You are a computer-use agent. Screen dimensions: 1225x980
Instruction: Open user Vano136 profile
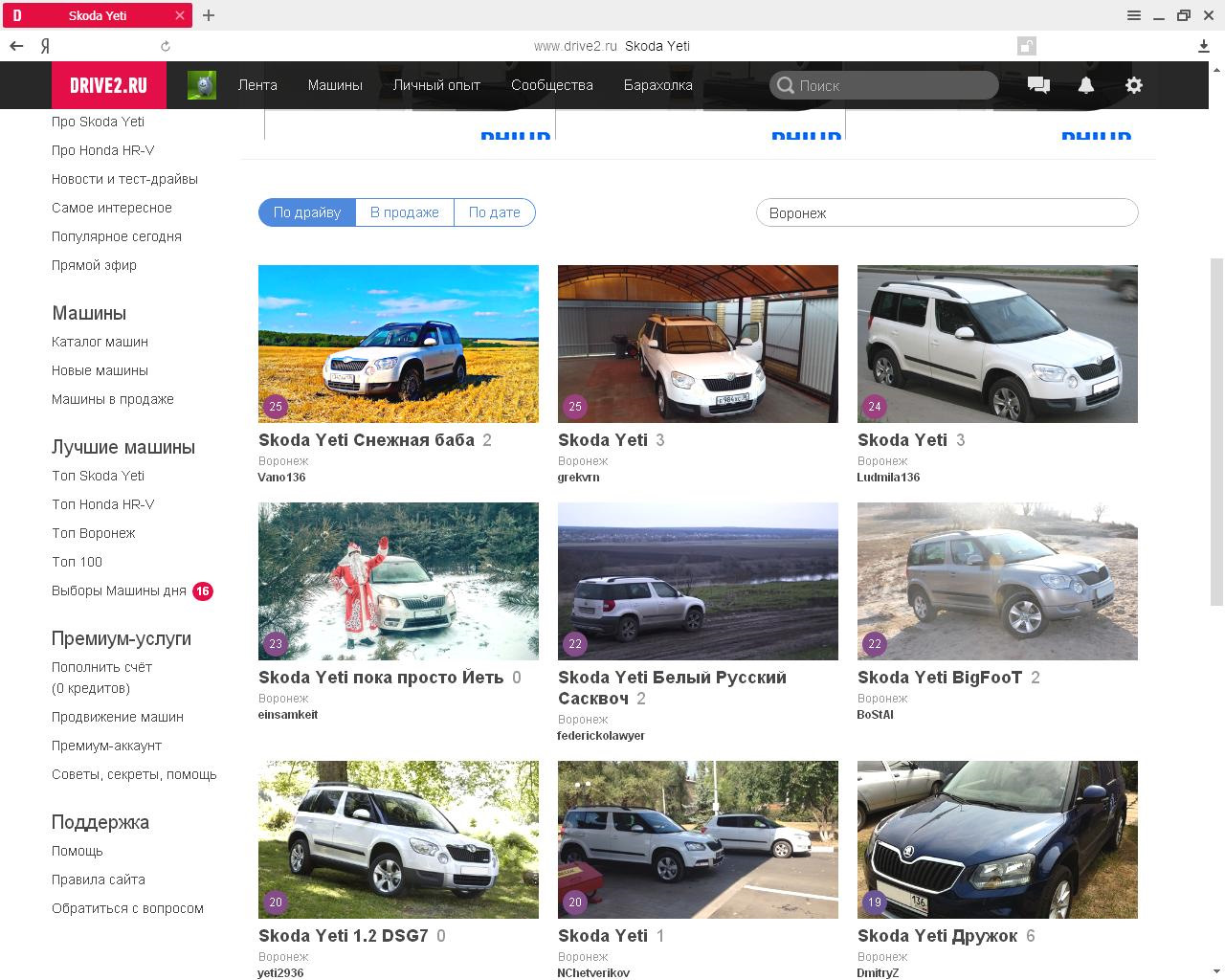tap(281, 478)
